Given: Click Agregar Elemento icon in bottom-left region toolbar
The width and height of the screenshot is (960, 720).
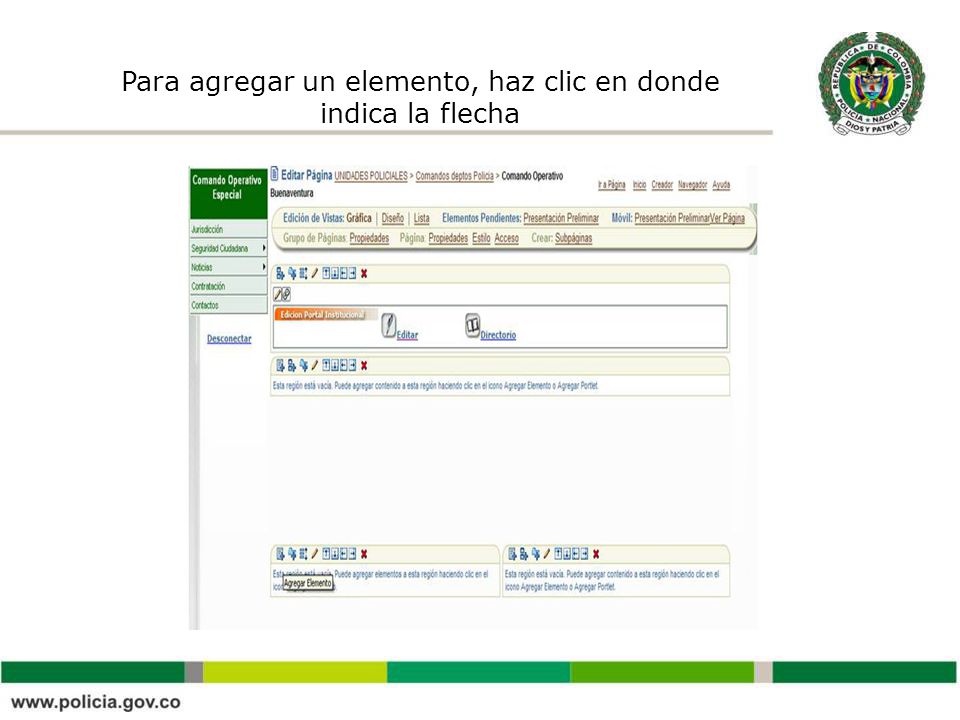Looking at the screenshot, I should click(x=280, y=554).
